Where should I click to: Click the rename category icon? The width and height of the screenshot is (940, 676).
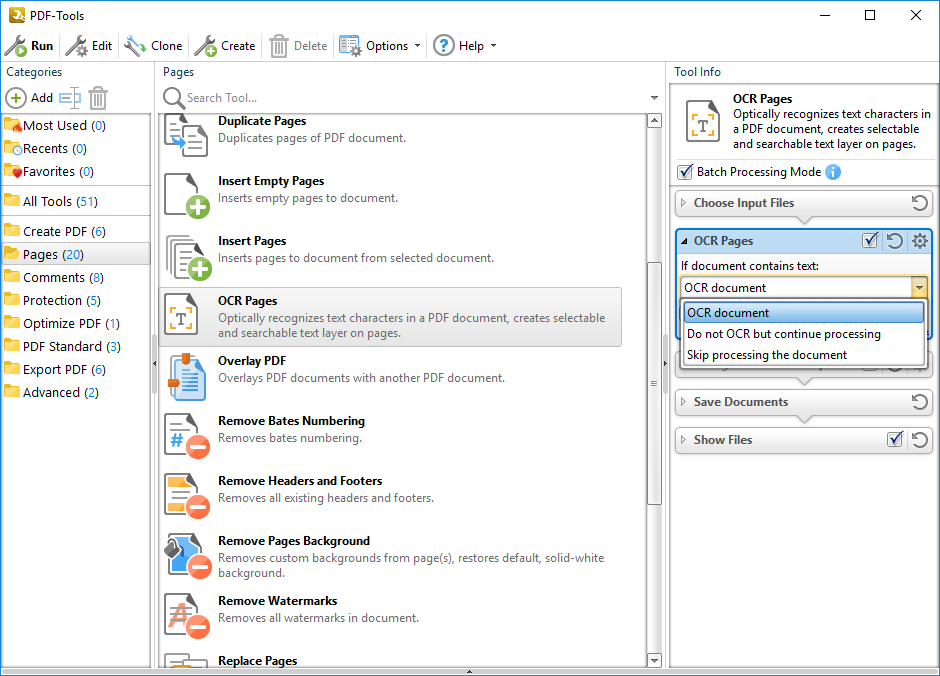pos(69,98)
